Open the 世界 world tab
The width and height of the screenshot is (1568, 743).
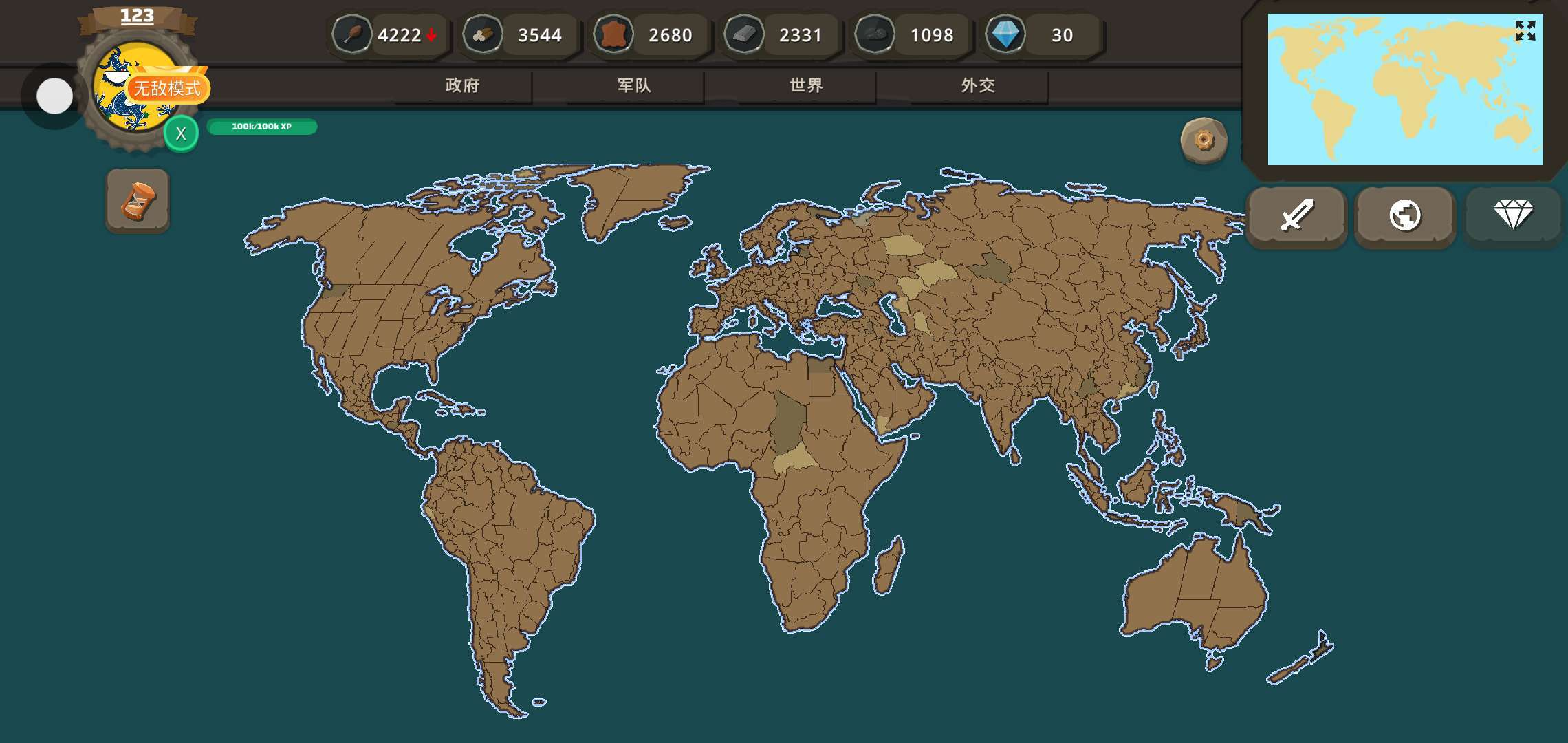point(806,85)
